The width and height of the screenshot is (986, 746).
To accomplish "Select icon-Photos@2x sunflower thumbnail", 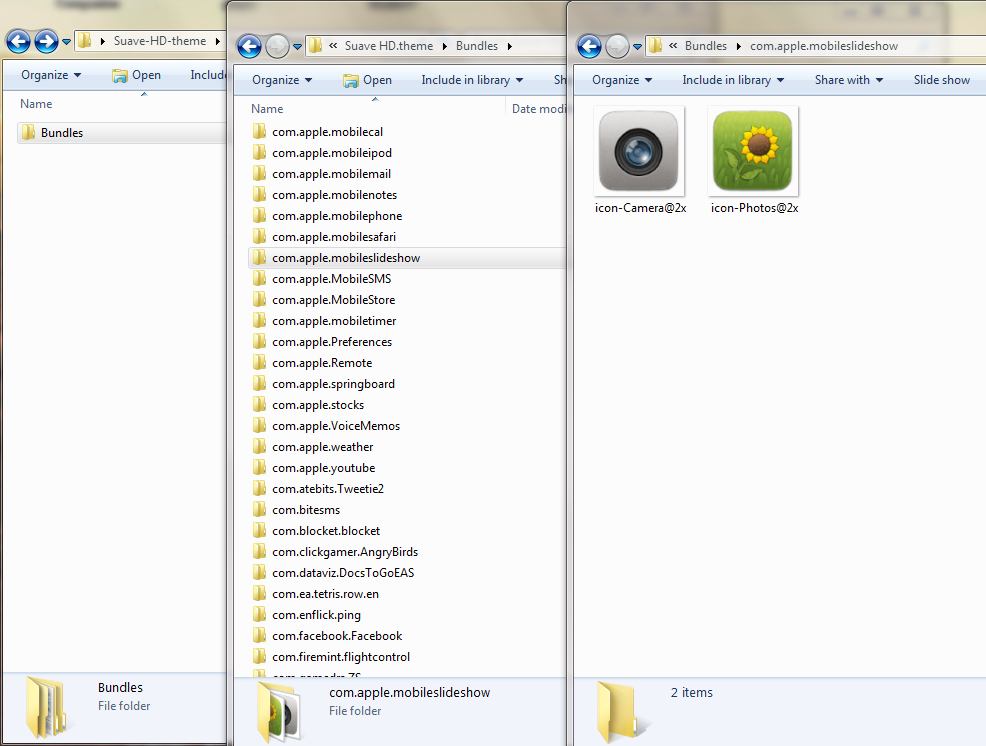I will 753,150.
